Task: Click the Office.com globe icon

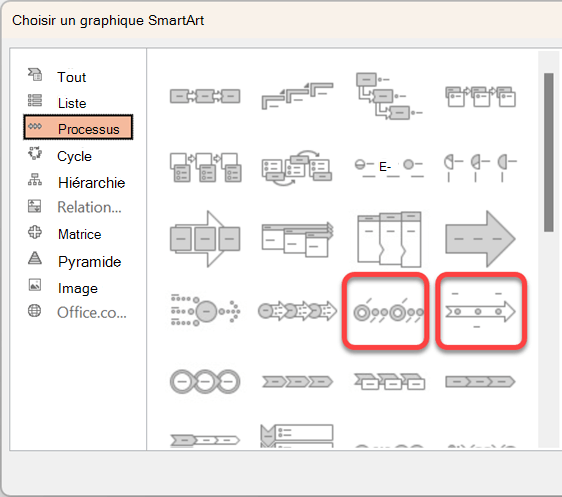Action: (x=34, y=311)
